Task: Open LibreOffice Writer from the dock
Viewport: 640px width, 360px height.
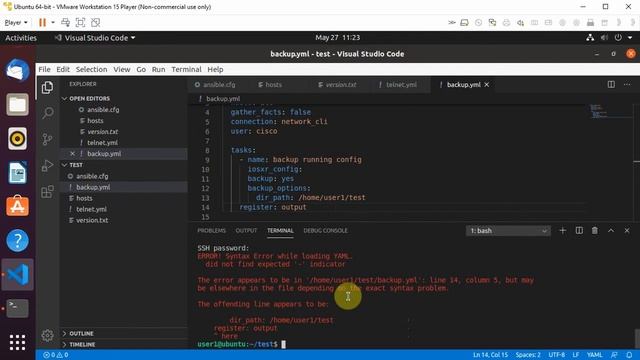Action: pyautogui.click(x=17, y=173)
